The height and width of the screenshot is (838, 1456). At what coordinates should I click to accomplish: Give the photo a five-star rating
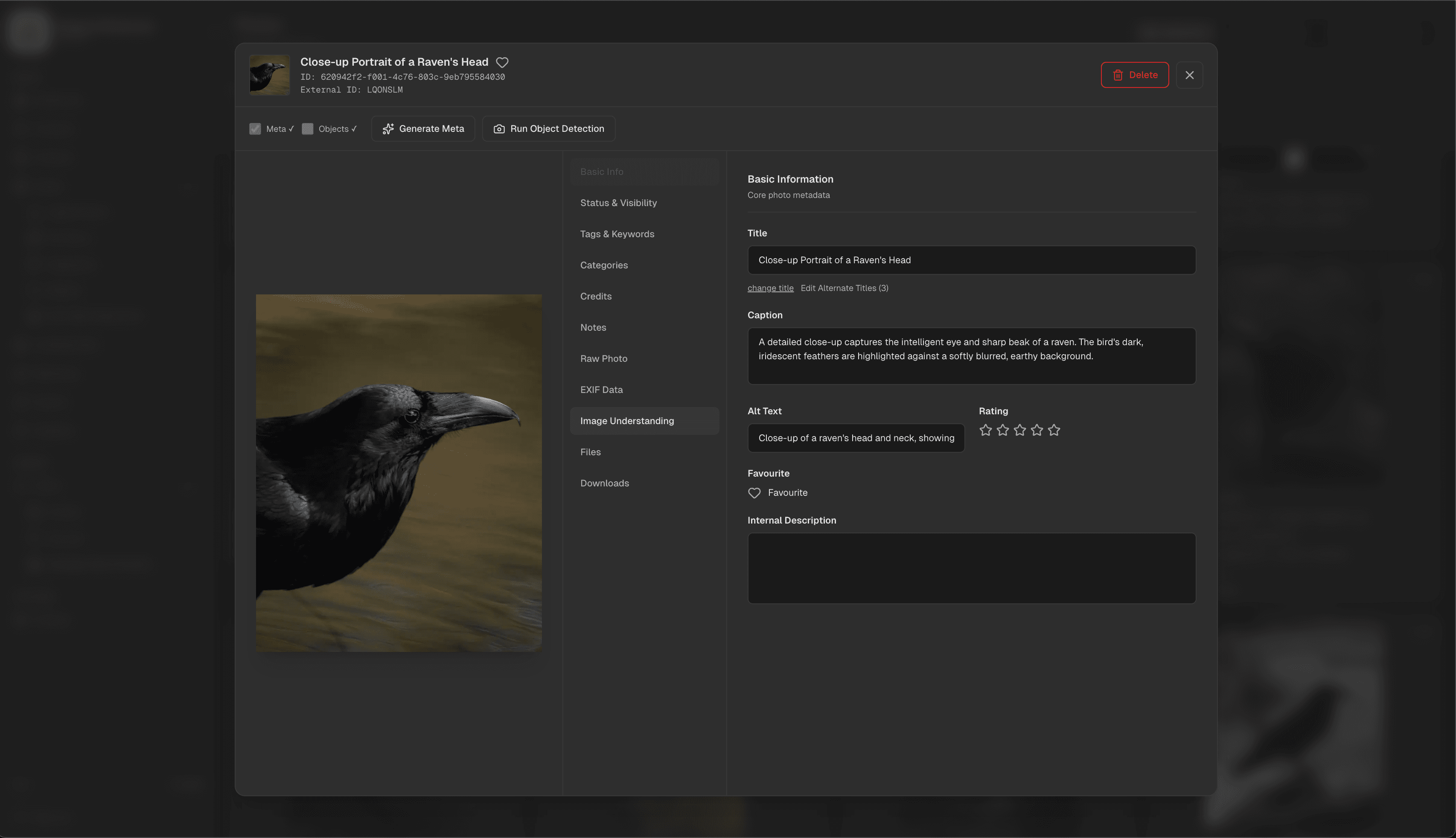pos(1054,430)
